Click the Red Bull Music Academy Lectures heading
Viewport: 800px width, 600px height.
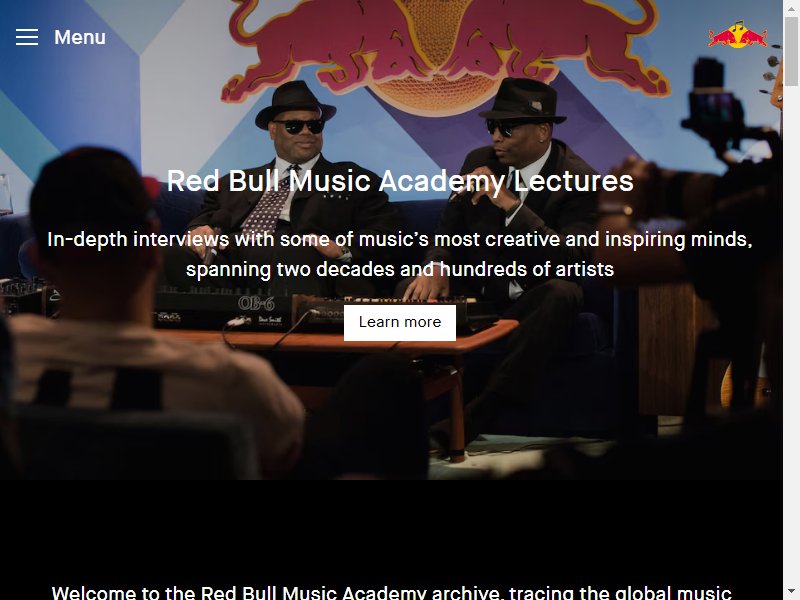tap(400, 181)
